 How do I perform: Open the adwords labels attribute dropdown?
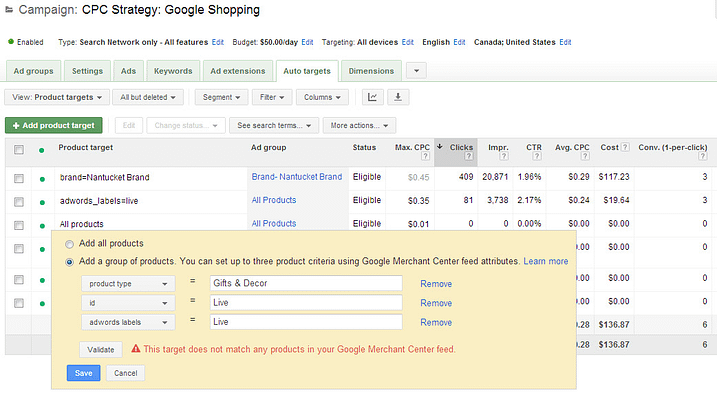[128, 322]
